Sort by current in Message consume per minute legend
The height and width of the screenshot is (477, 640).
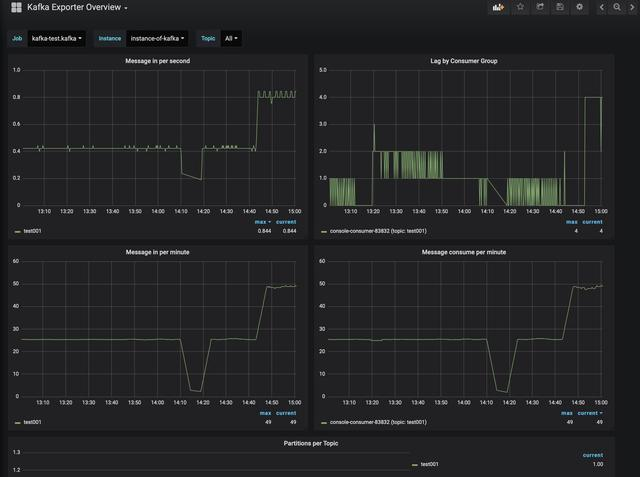tap(590, 413)
